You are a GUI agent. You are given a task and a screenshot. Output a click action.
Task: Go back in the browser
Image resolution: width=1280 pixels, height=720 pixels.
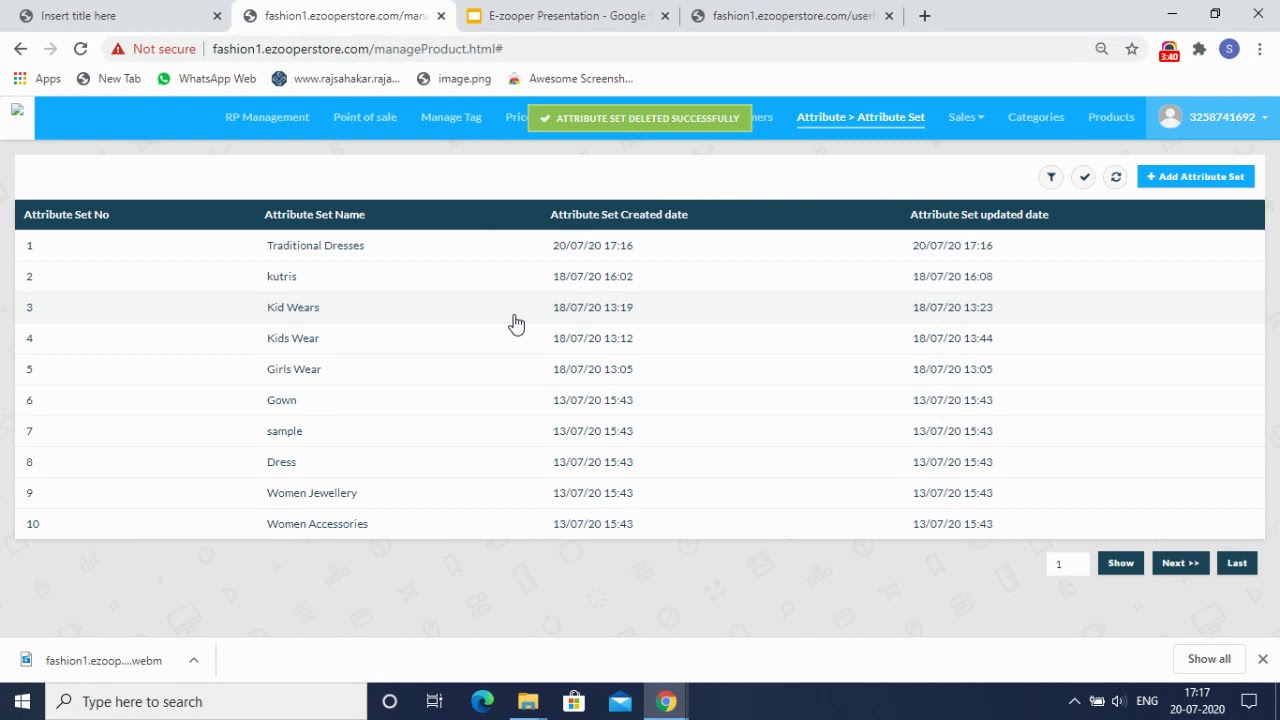point(20,48)
